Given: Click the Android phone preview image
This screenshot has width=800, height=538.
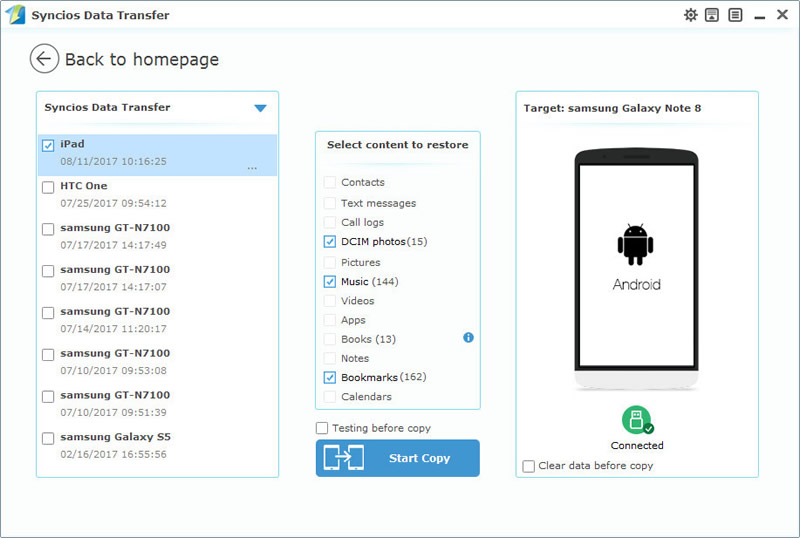Looking at the screenshot, I should [636, 270].
